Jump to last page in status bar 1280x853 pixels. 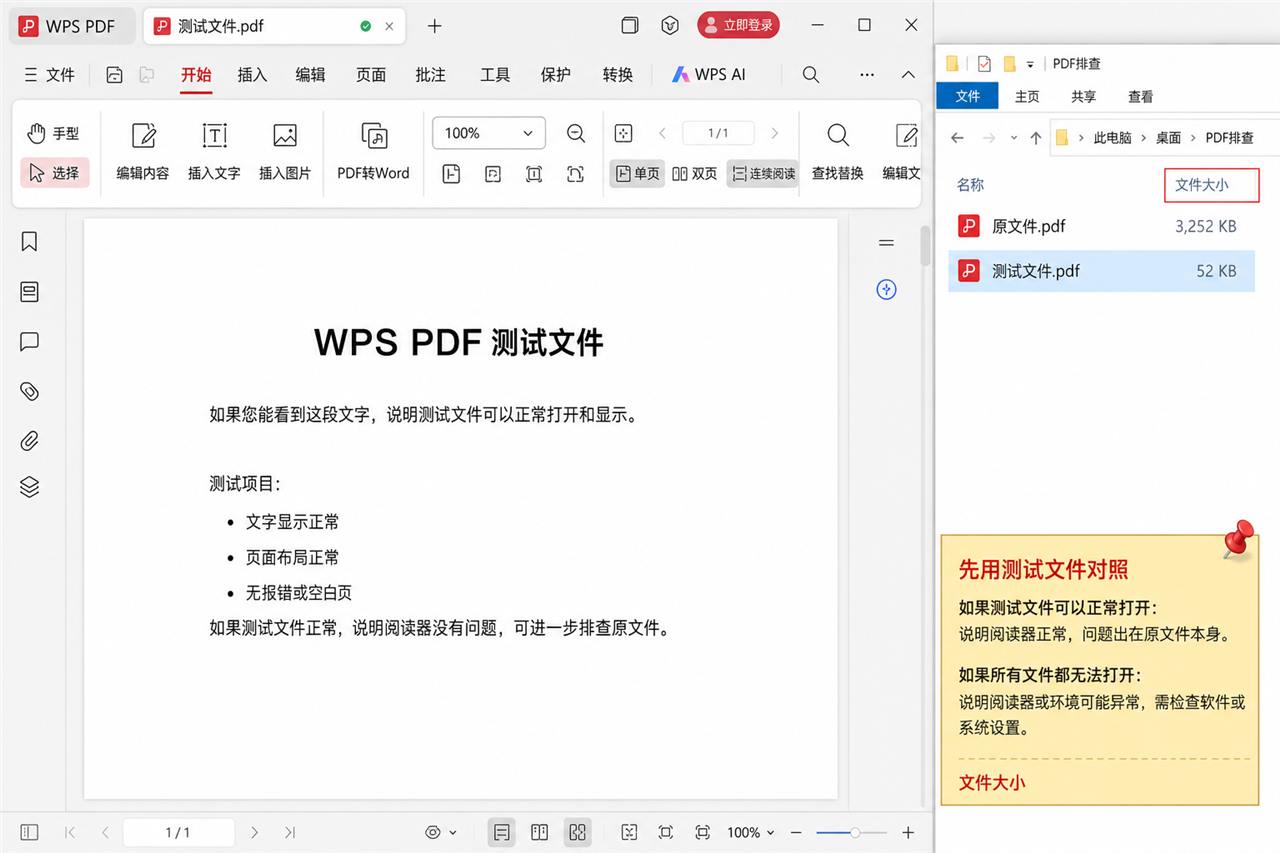290,832
